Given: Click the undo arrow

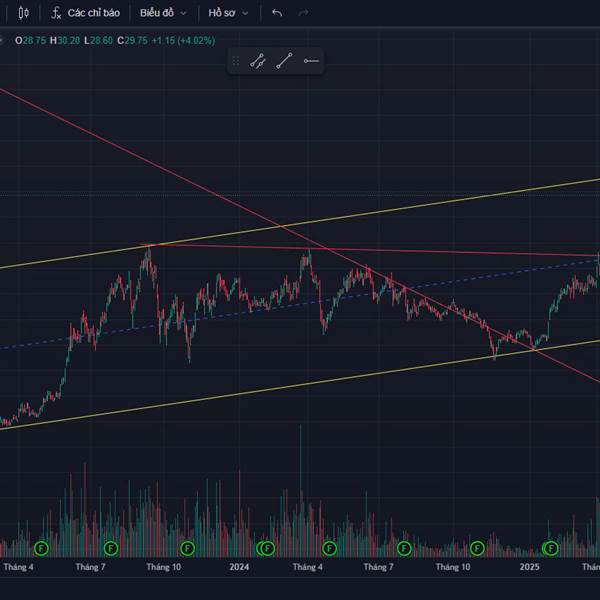Looking at the screenshot, I should [277, 13].
